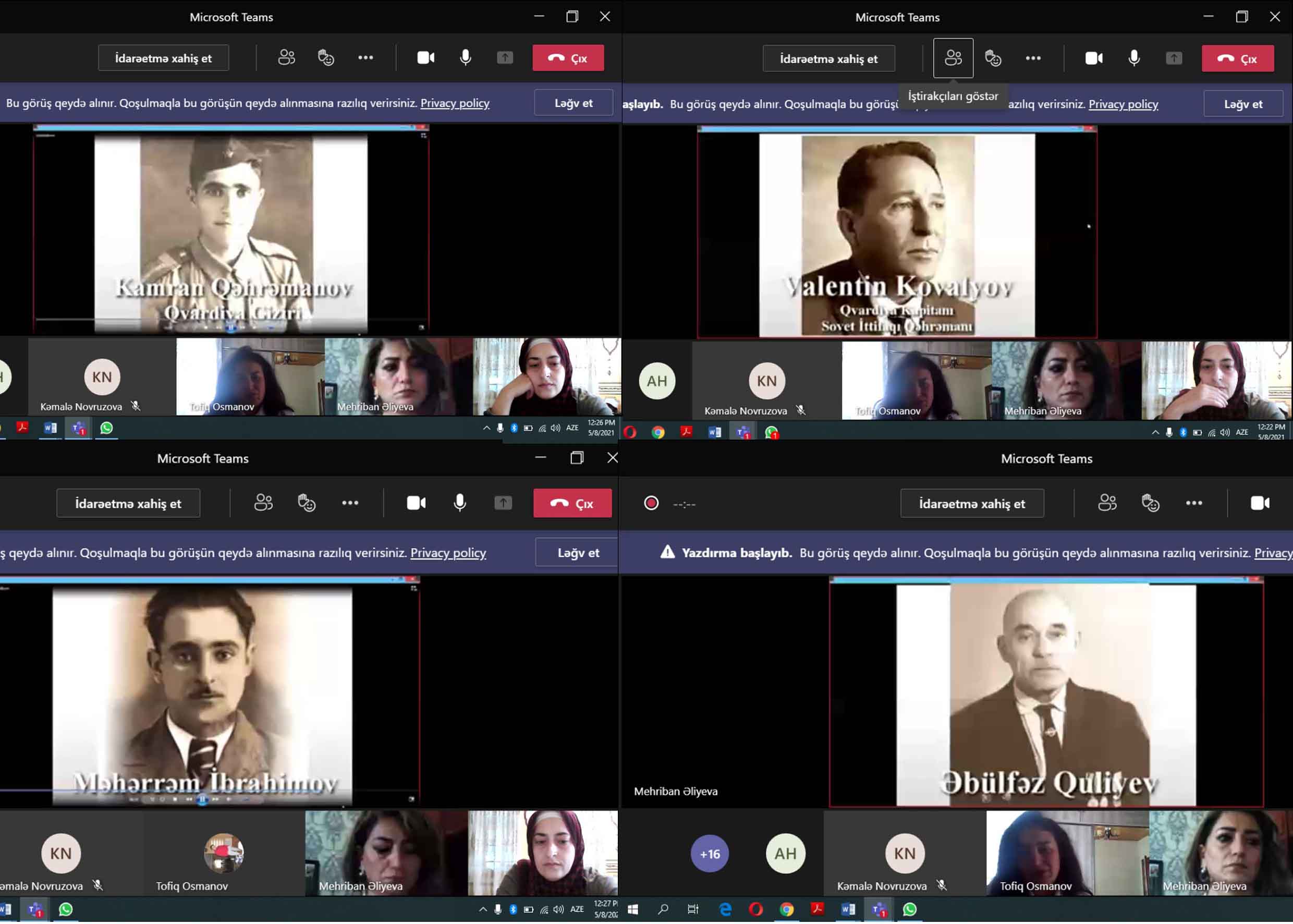Expand more actions menu in bottom-right window
This screenshot has height=924, width=1293.
click(x=1193, y=502)
